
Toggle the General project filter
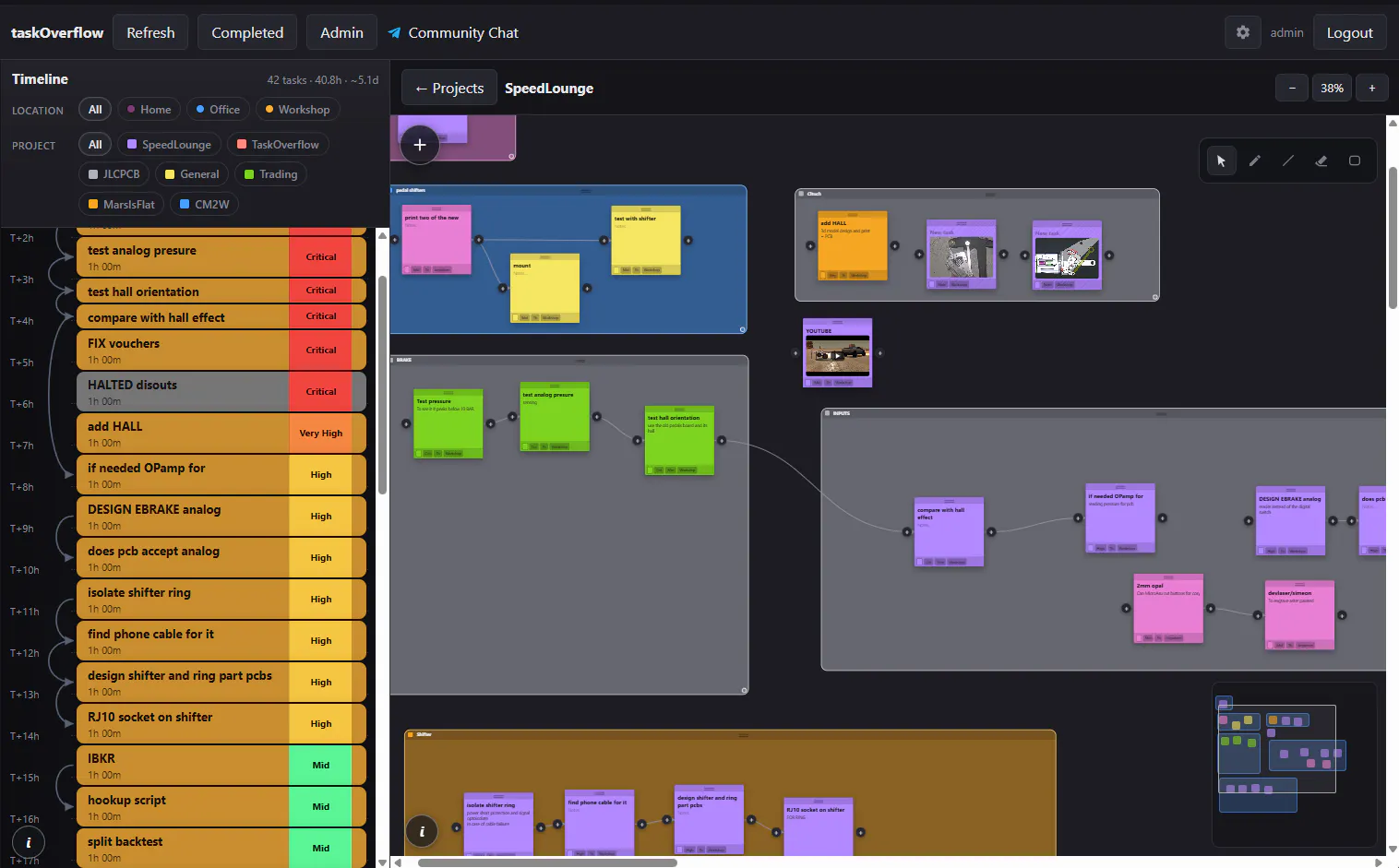pos(192,173)
